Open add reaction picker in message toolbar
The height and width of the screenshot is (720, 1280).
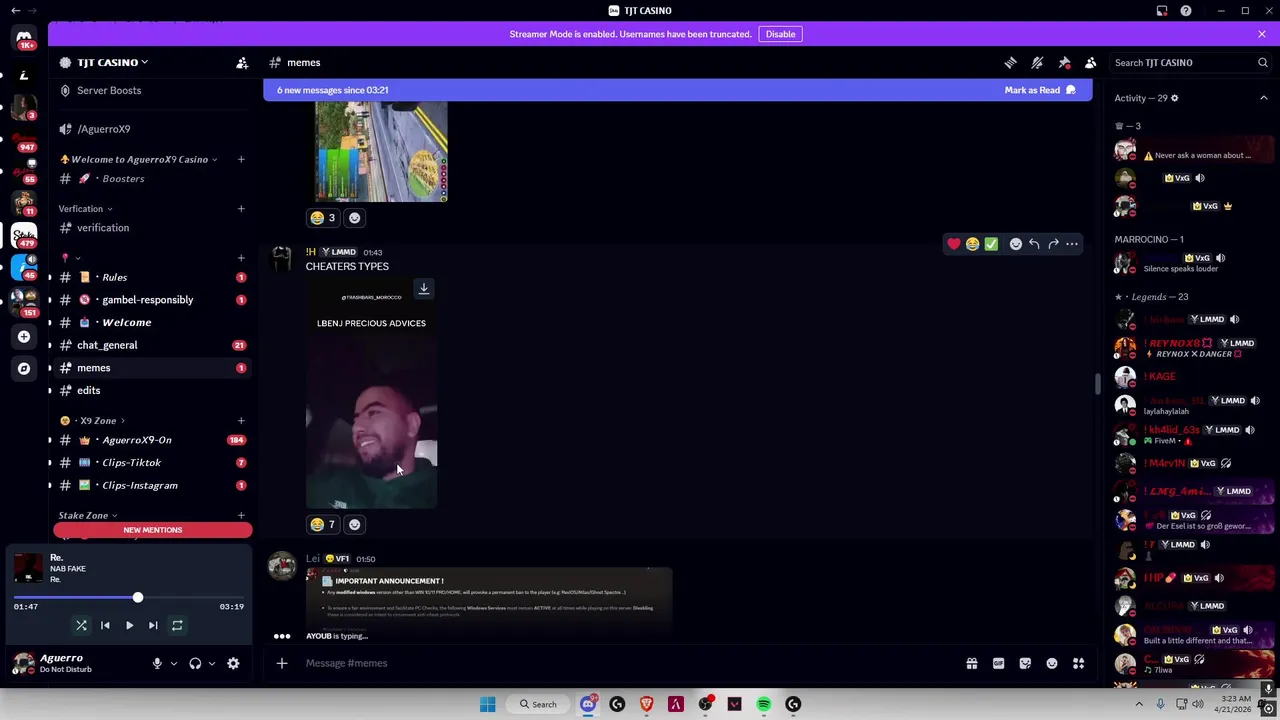click(x=1016, y=244)
